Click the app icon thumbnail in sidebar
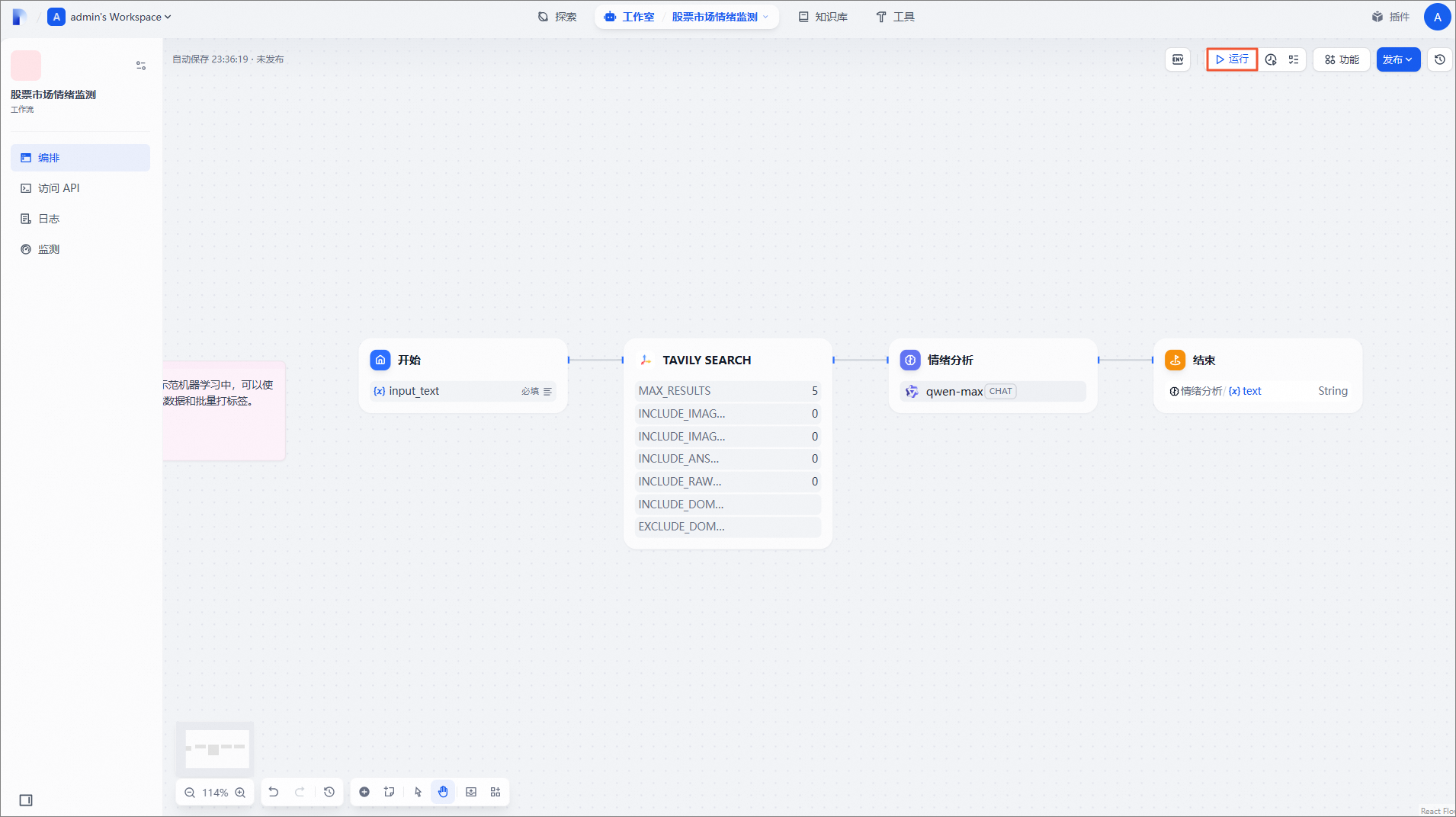Viewport: 1456px width, 817px height. click(26, 66)
